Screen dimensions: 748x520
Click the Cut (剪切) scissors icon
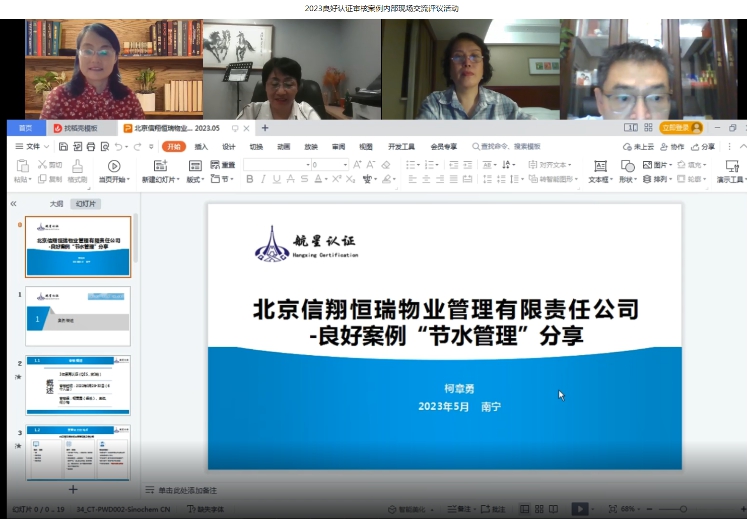click(x=44, y=164)
